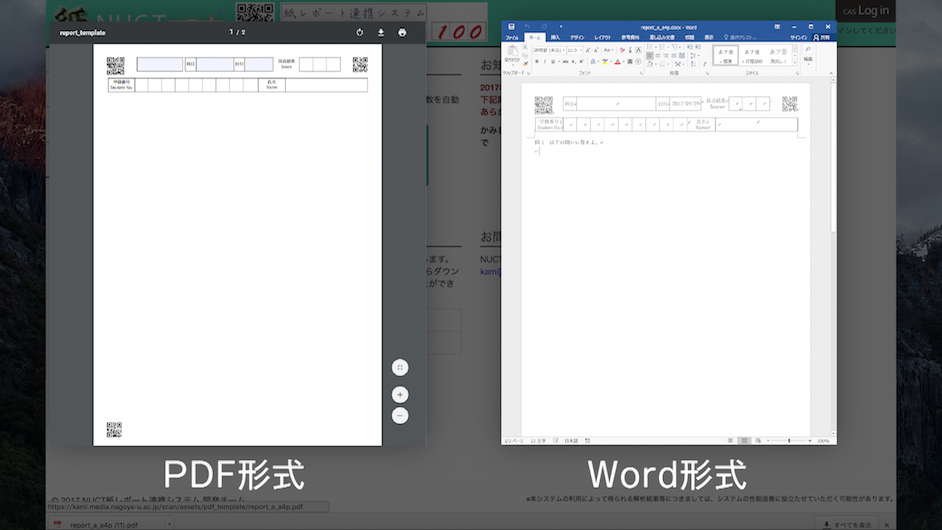Zoom out of the PDF page
942x530 pixels.
(400, 415)
